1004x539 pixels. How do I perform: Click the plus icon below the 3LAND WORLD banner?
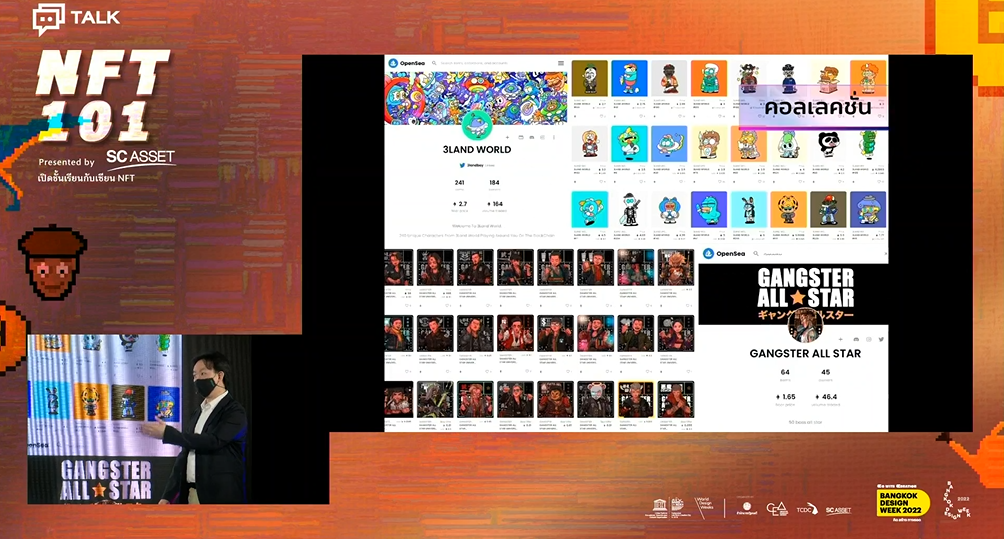[x=507, y=137]
